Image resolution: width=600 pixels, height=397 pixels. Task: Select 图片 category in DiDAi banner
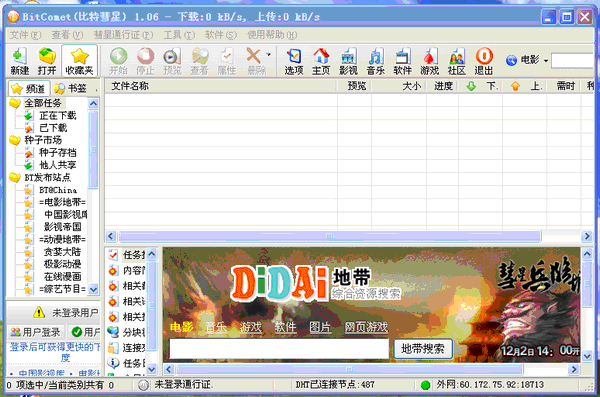click(320, 327)
